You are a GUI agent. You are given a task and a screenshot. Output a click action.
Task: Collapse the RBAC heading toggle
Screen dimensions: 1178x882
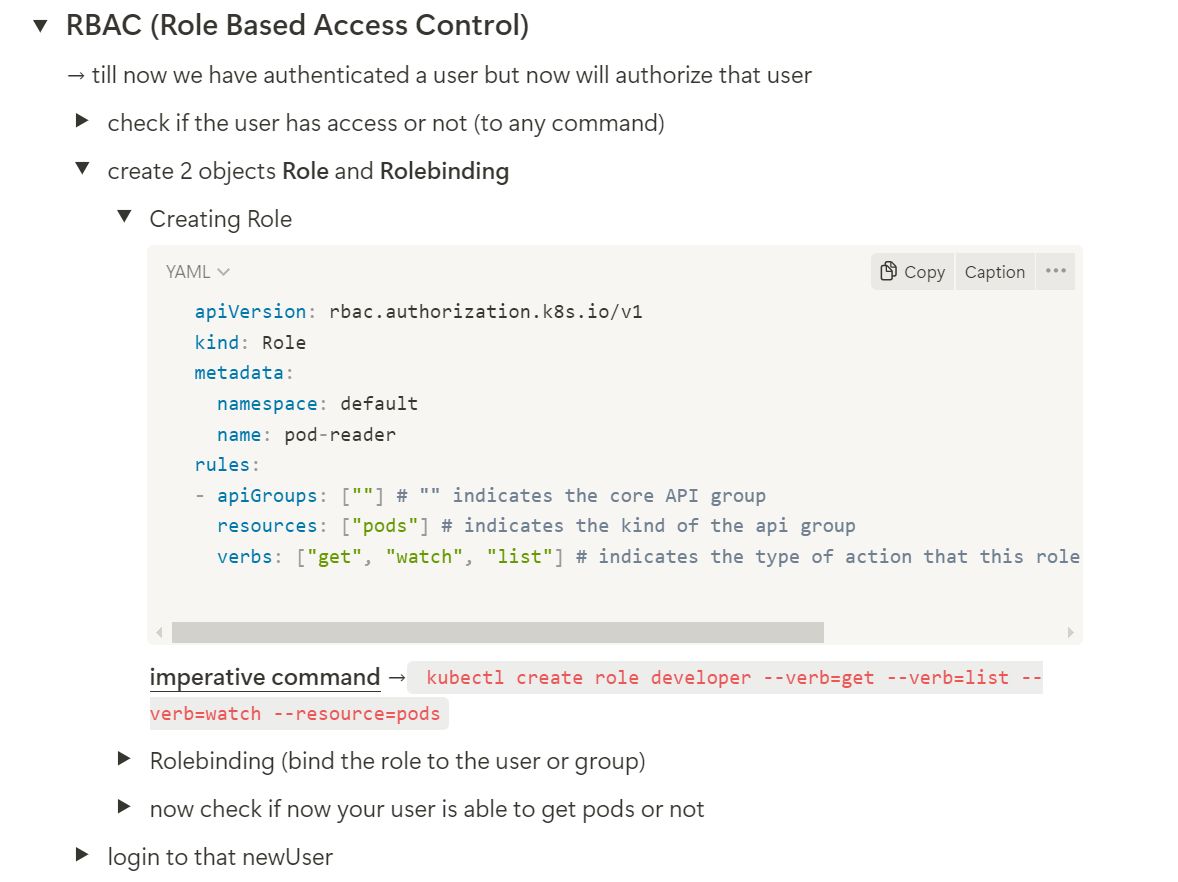click(41, 26)
